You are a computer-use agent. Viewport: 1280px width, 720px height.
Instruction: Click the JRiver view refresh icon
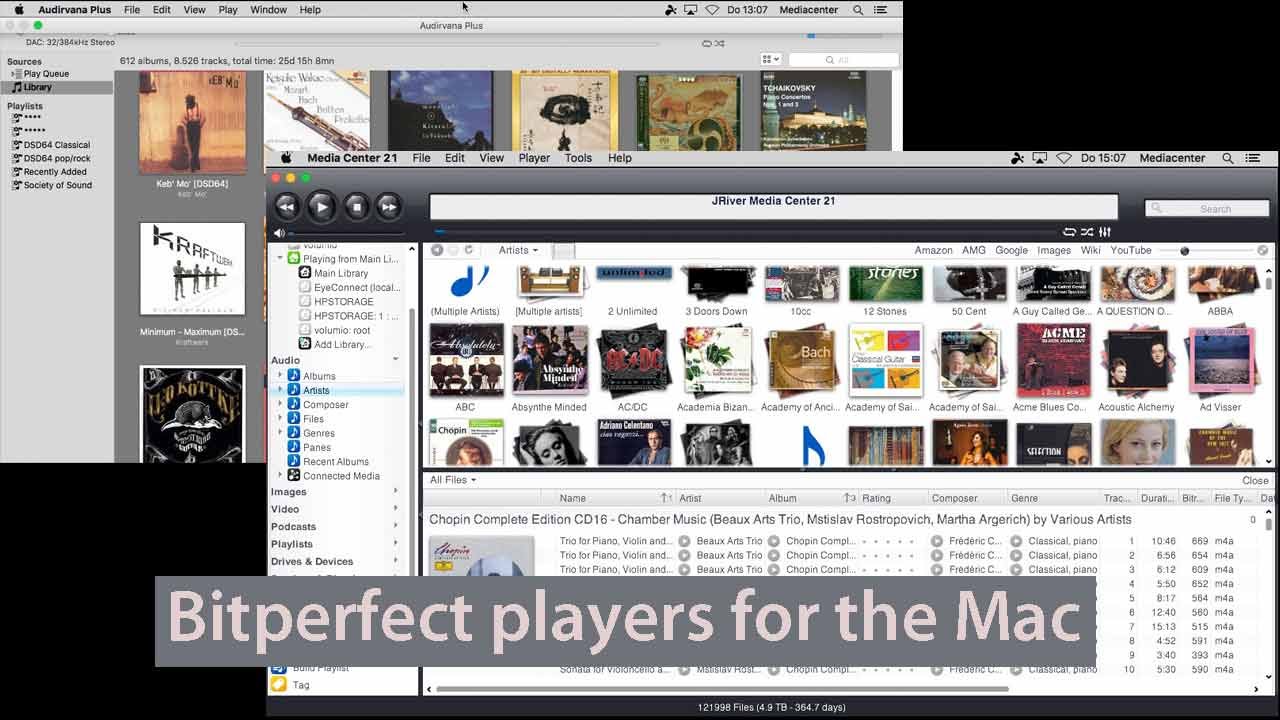pyautogui.click(x=468, y=250)
